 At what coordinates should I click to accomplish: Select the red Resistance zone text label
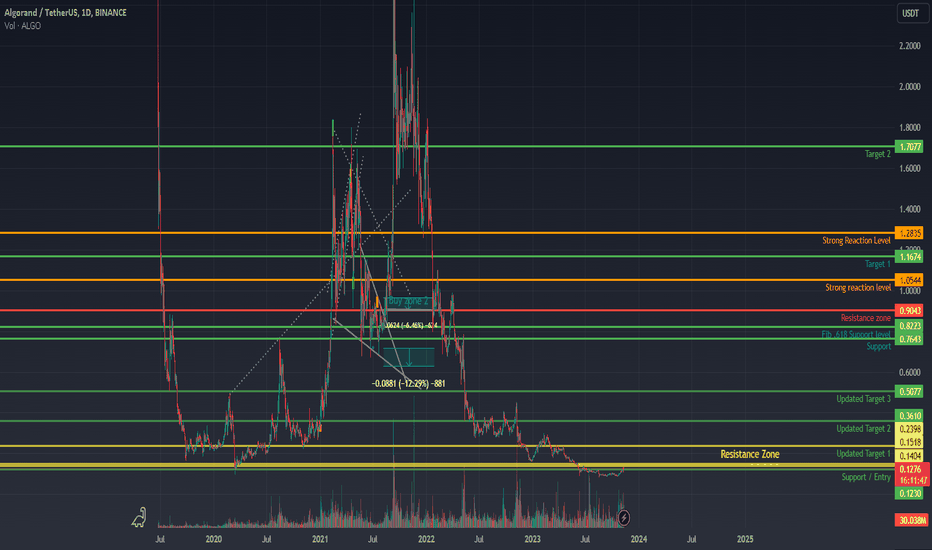tap(865, 318)
